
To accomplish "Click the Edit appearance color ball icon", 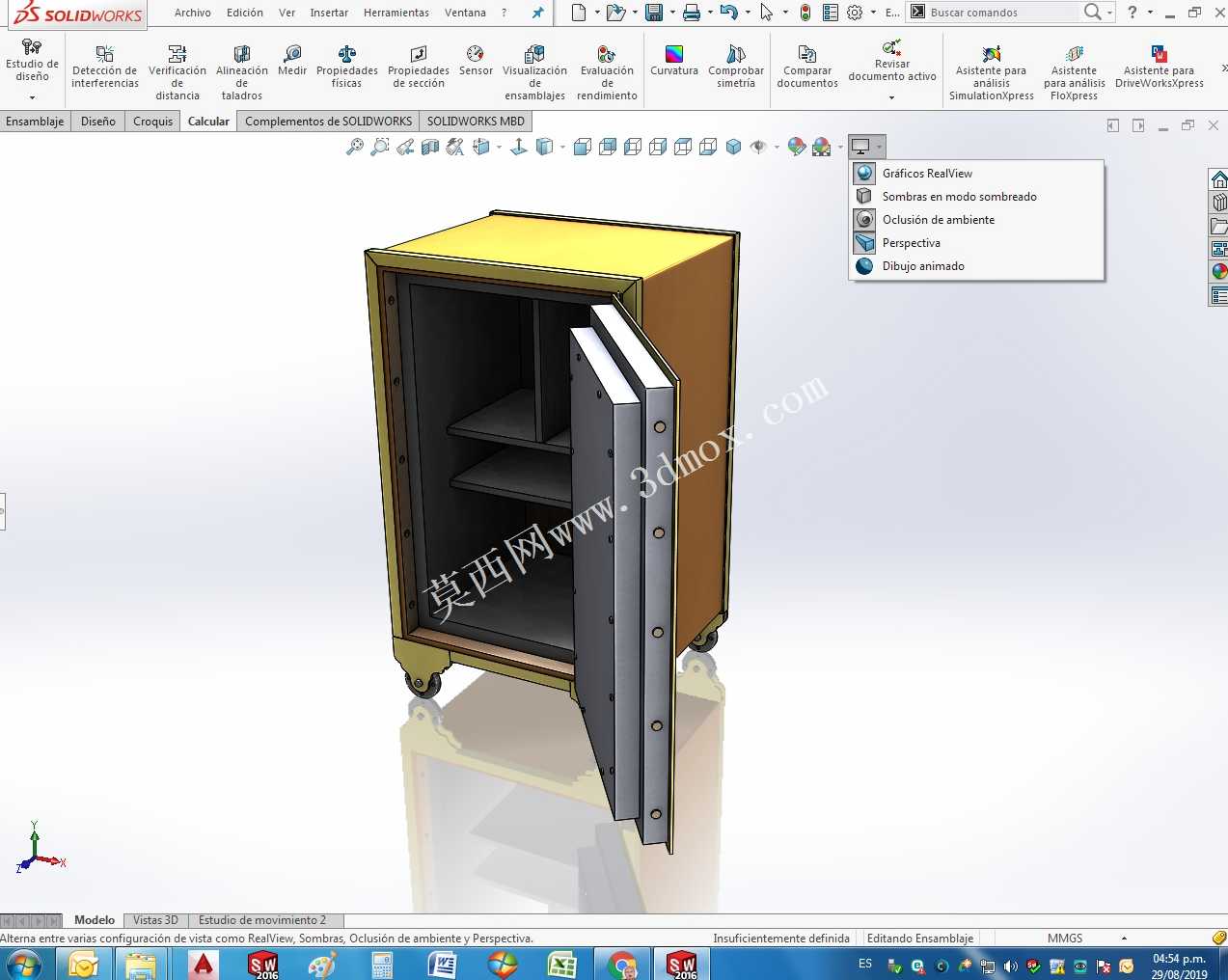I will [x=797, y=147].
